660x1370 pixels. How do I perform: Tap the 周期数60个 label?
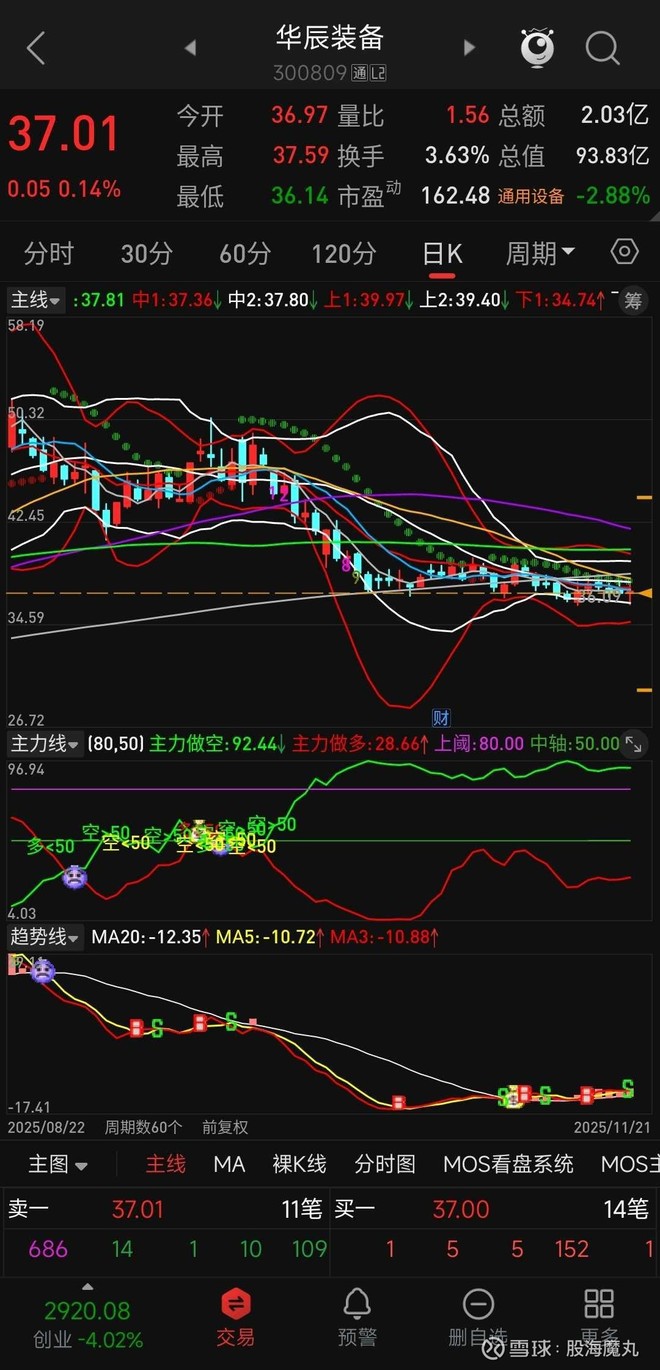[x=144, y=1127]
